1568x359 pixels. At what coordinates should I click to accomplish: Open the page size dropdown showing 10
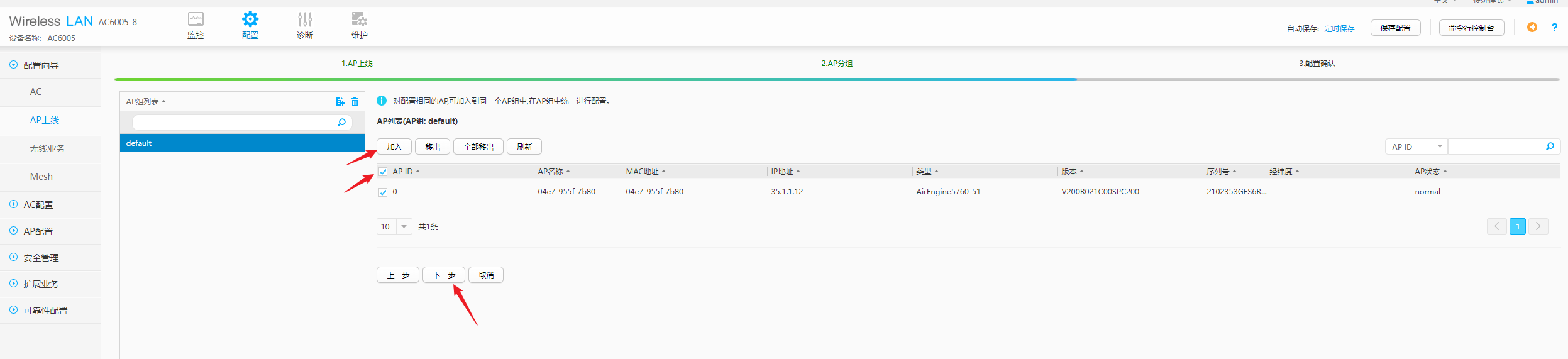[404, 226]
